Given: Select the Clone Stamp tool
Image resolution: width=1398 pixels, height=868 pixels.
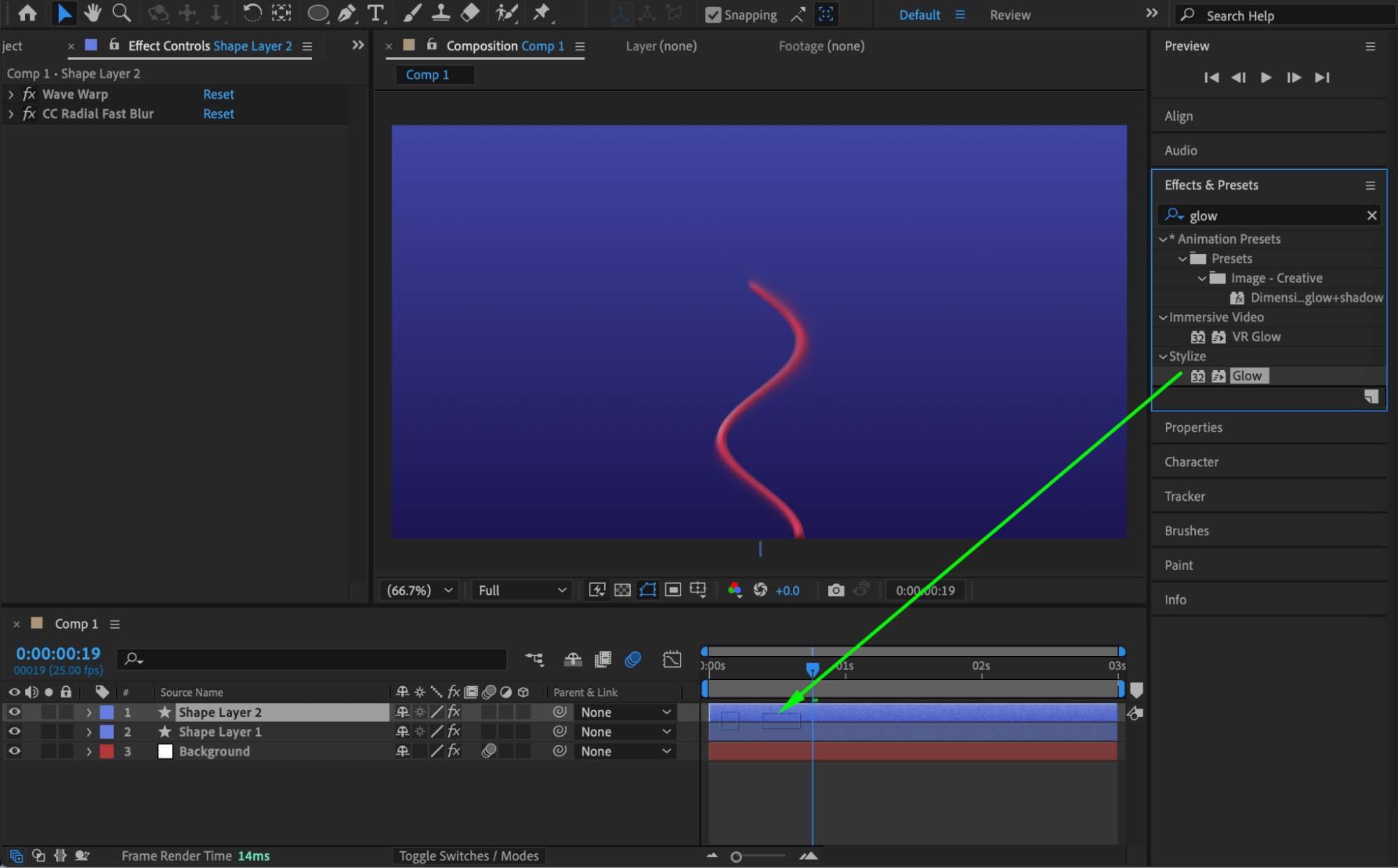Looking at the screenshot, I should point(441,13).
